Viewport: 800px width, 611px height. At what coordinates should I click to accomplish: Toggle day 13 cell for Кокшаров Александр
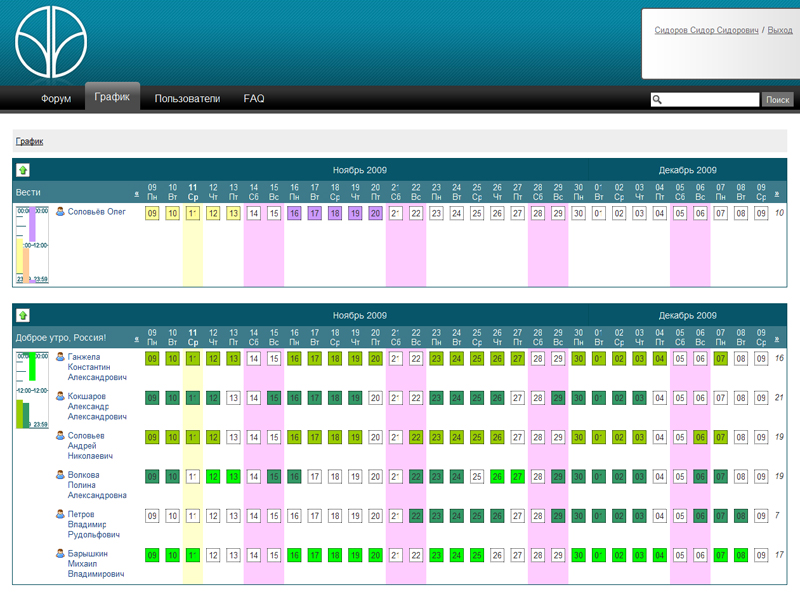233,398
